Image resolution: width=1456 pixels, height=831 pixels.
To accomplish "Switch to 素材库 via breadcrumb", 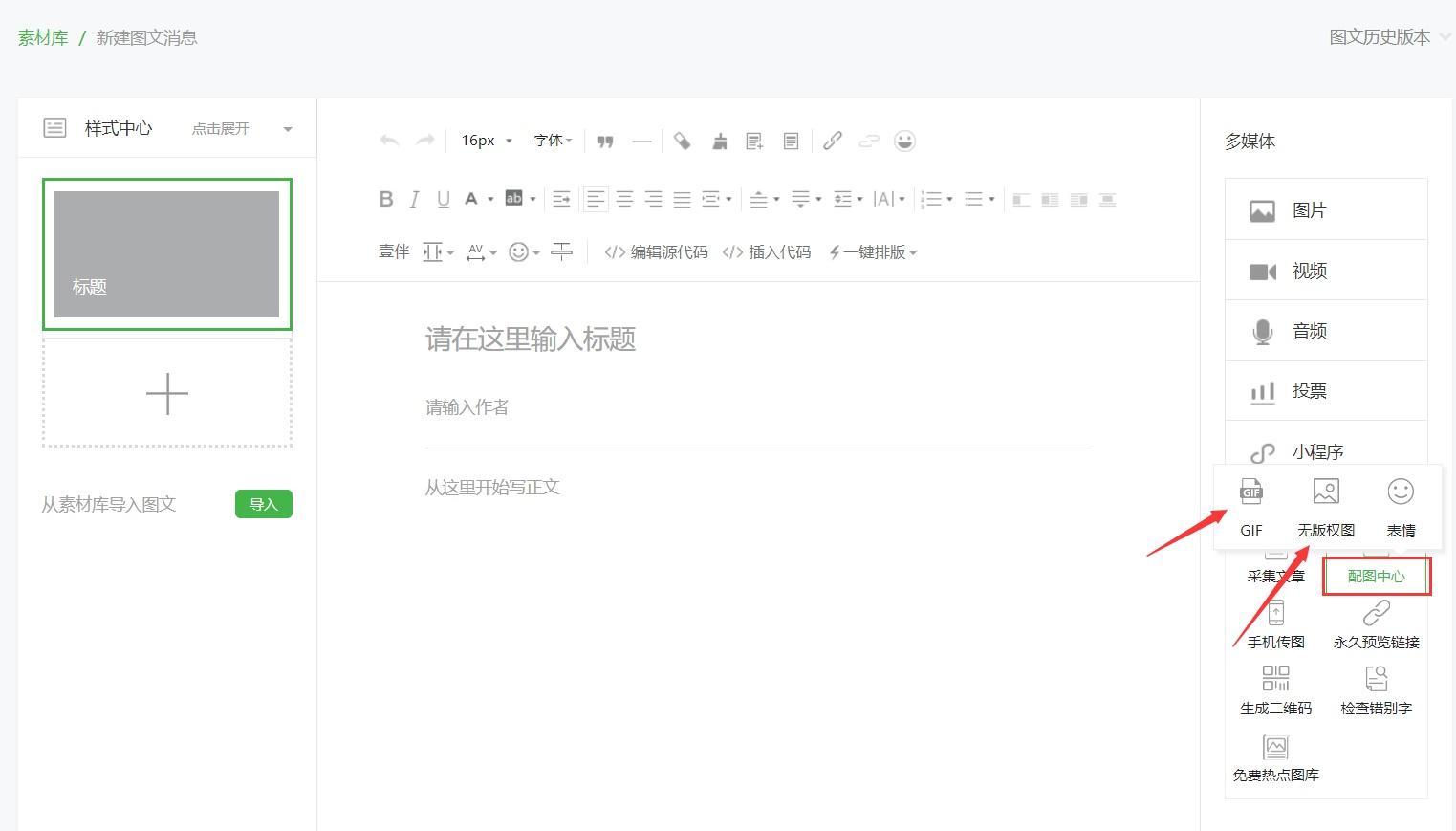I will pos(42,37).
